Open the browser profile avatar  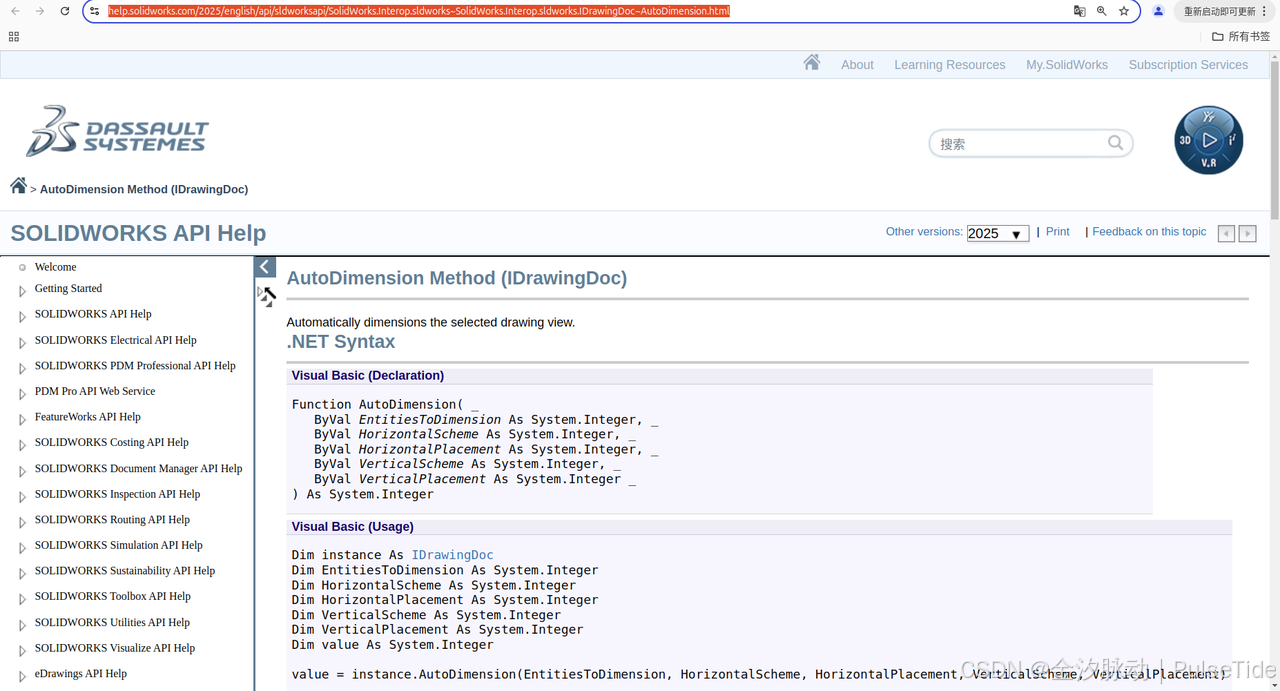coord(1158,11)
